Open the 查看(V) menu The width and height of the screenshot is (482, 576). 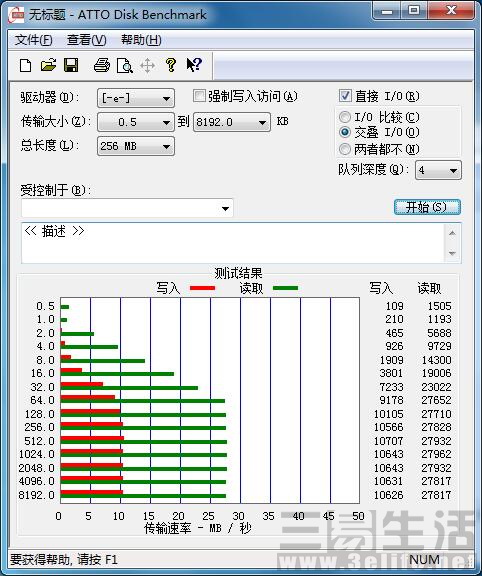click(x=86, y=40)
